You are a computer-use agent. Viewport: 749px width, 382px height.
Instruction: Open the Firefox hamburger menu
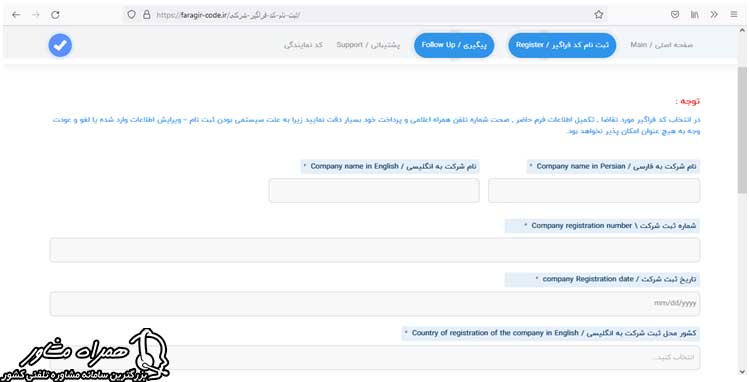click(734, 15)
